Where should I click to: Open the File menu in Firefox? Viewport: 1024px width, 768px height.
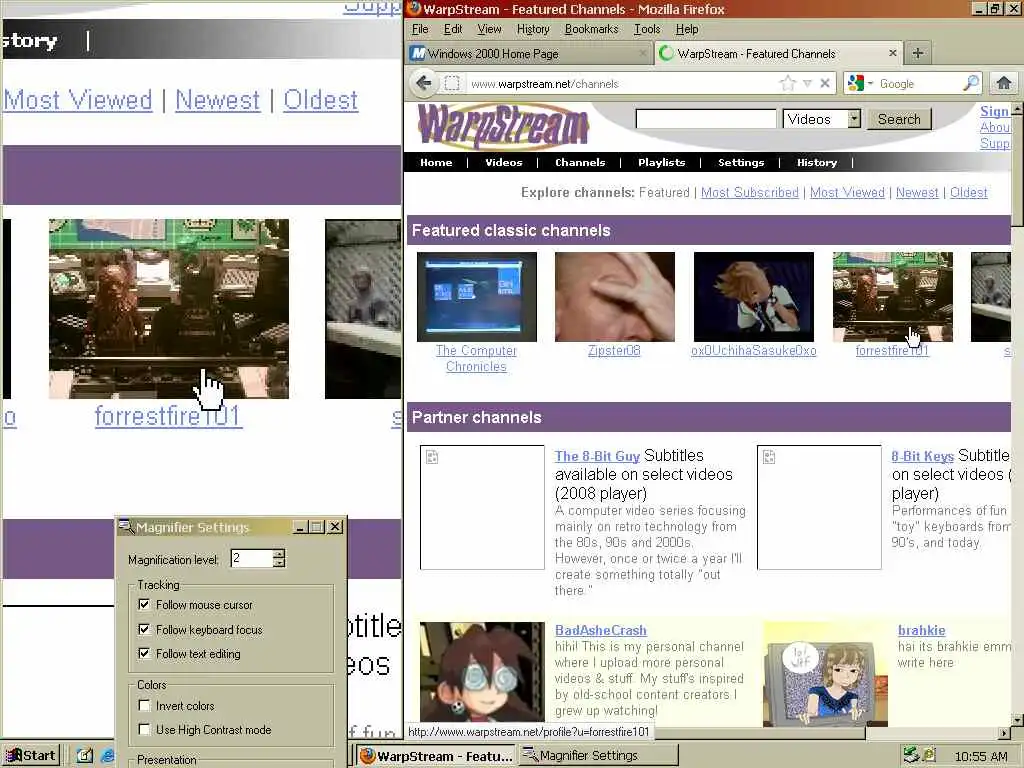(x=420, y=29)
